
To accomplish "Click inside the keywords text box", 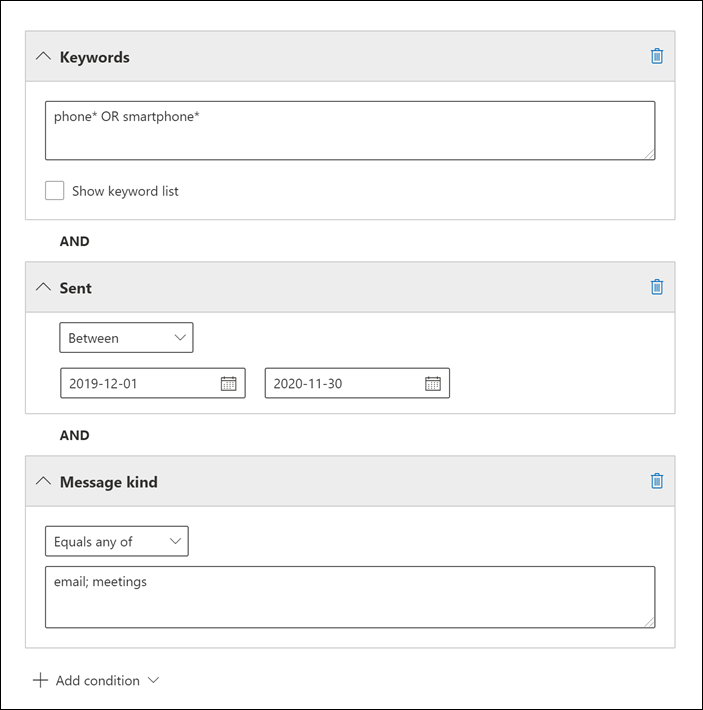I will click(x=349, y=130).
